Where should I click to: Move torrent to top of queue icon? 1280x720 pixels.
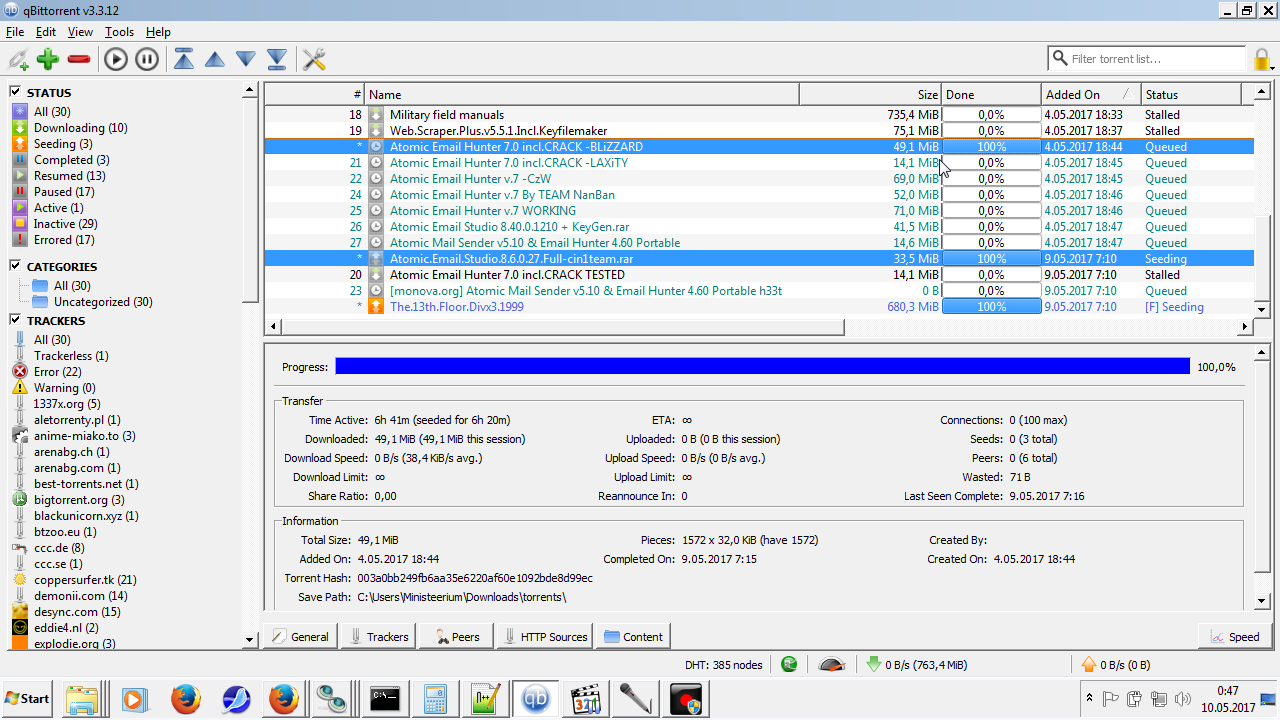pos(184,59)
